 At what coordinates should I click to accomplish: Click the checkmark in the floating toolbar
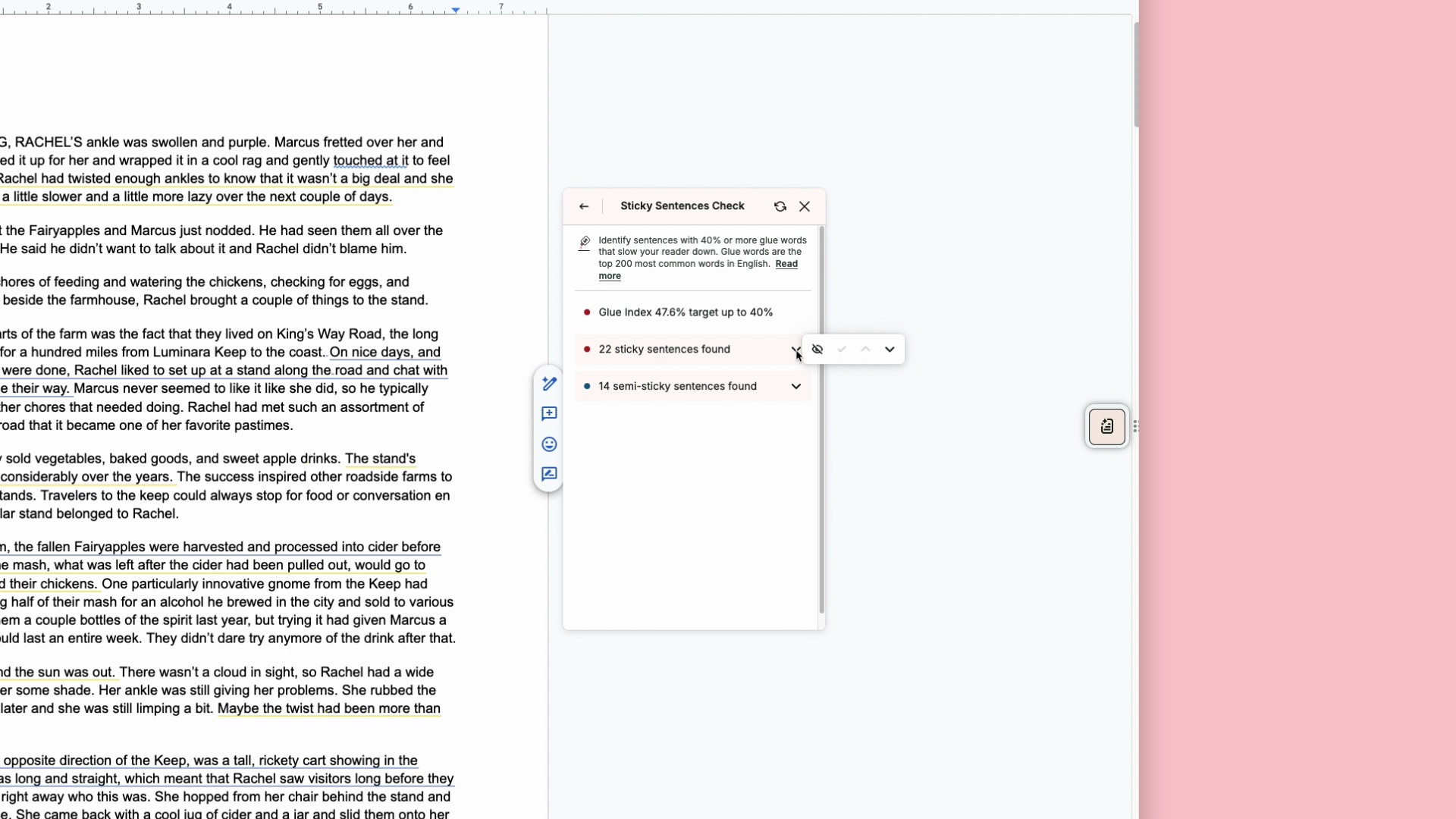842,350
